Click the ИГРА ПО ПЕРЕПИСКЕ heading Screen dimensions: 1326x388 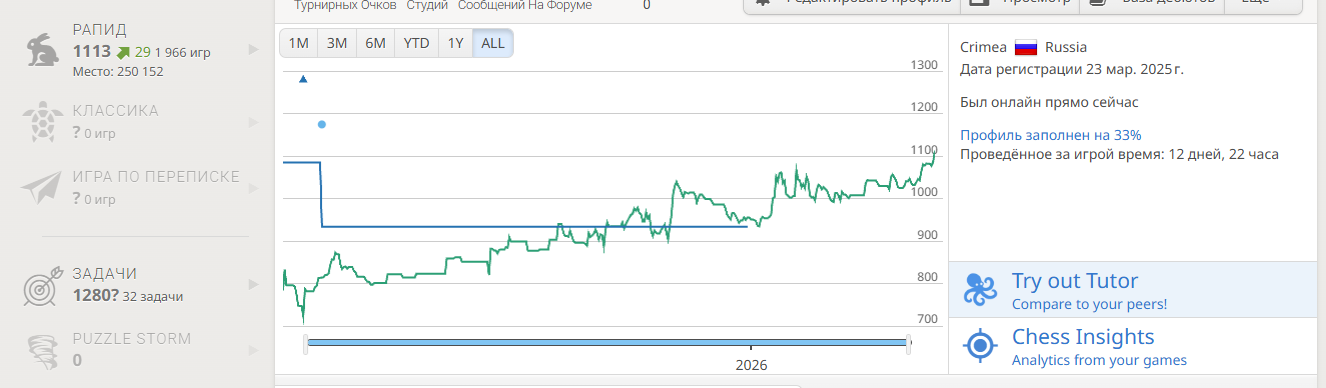[156, 177]
